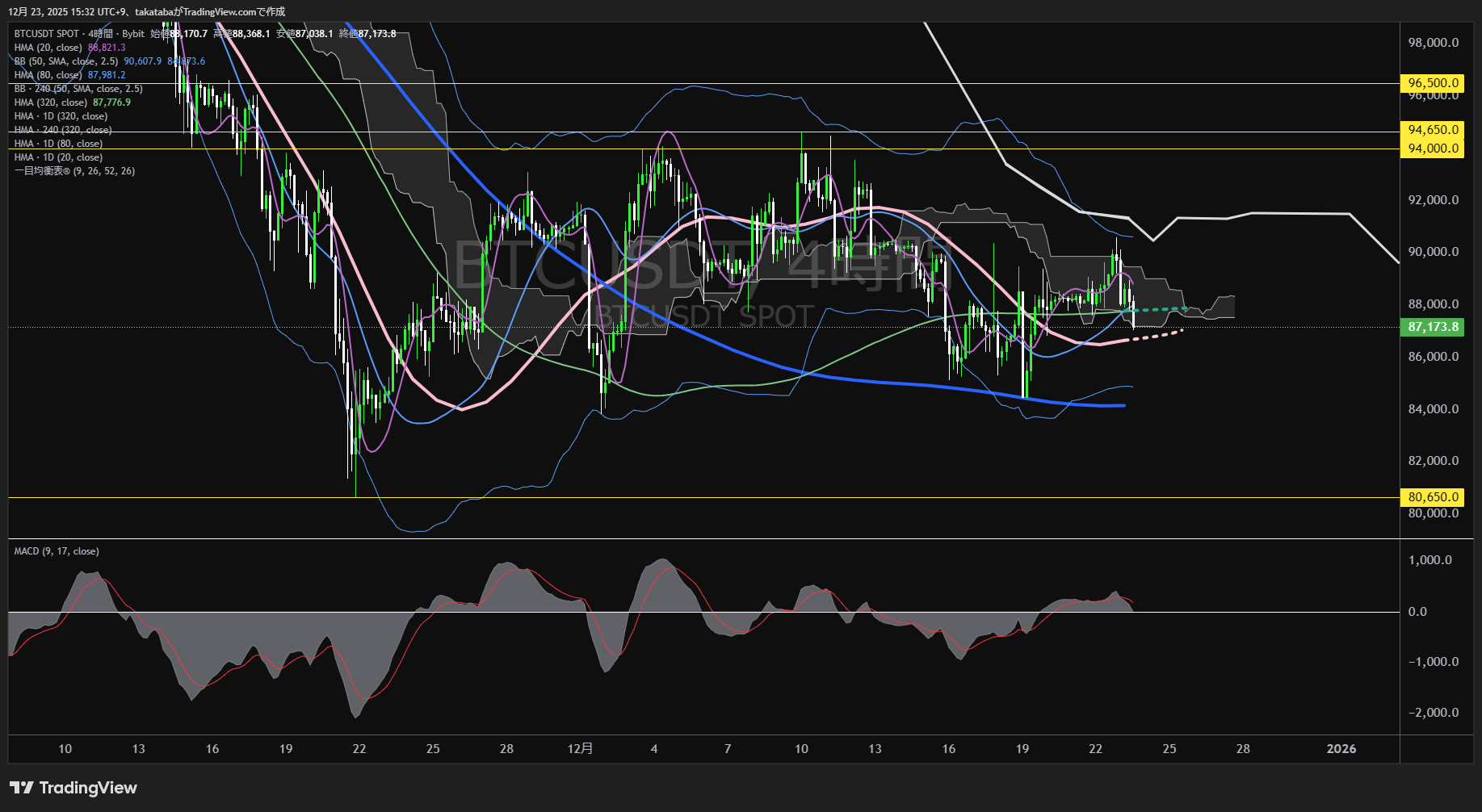
Task: Click the TradingView logo icon
Action: click(22, 788)
